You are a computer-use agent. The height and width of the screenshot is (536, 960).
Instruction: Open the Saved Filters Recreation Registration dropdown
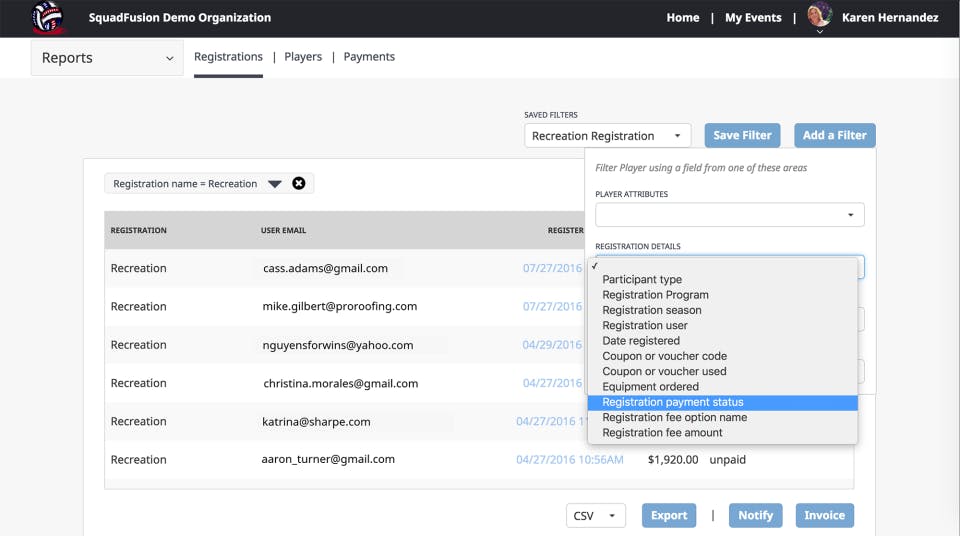(x=607, y=136)
